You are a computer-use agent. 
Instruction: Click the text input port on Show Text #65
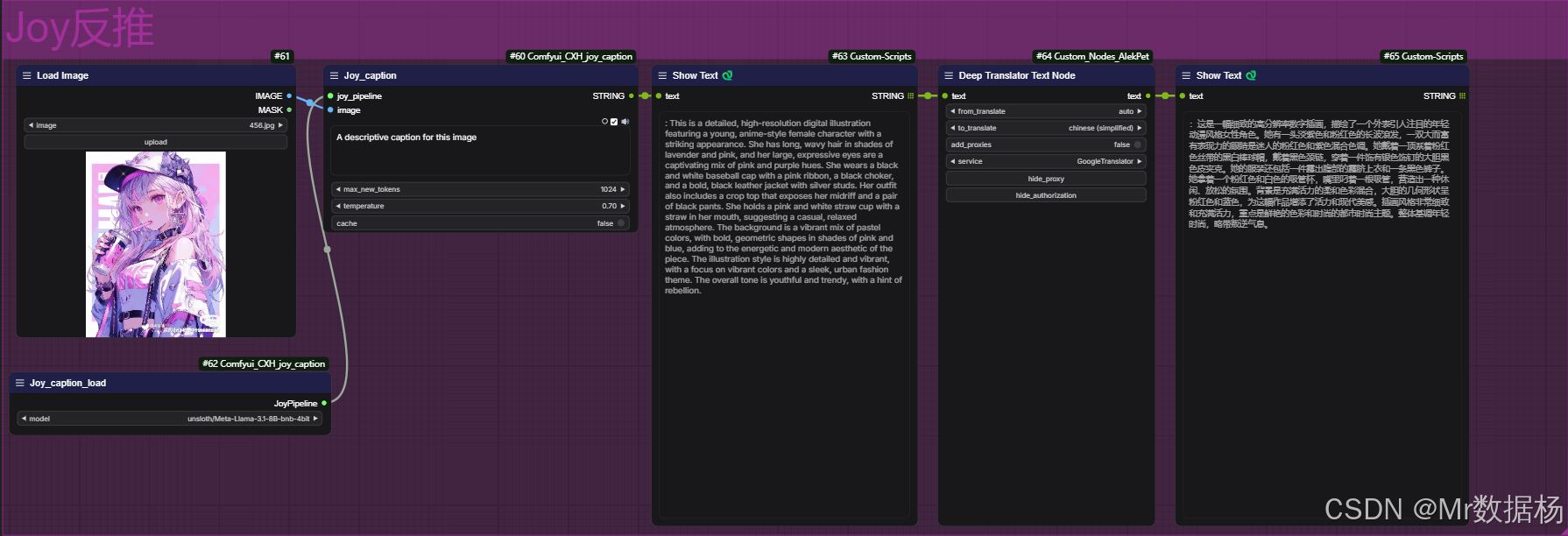click(1183, 96)
